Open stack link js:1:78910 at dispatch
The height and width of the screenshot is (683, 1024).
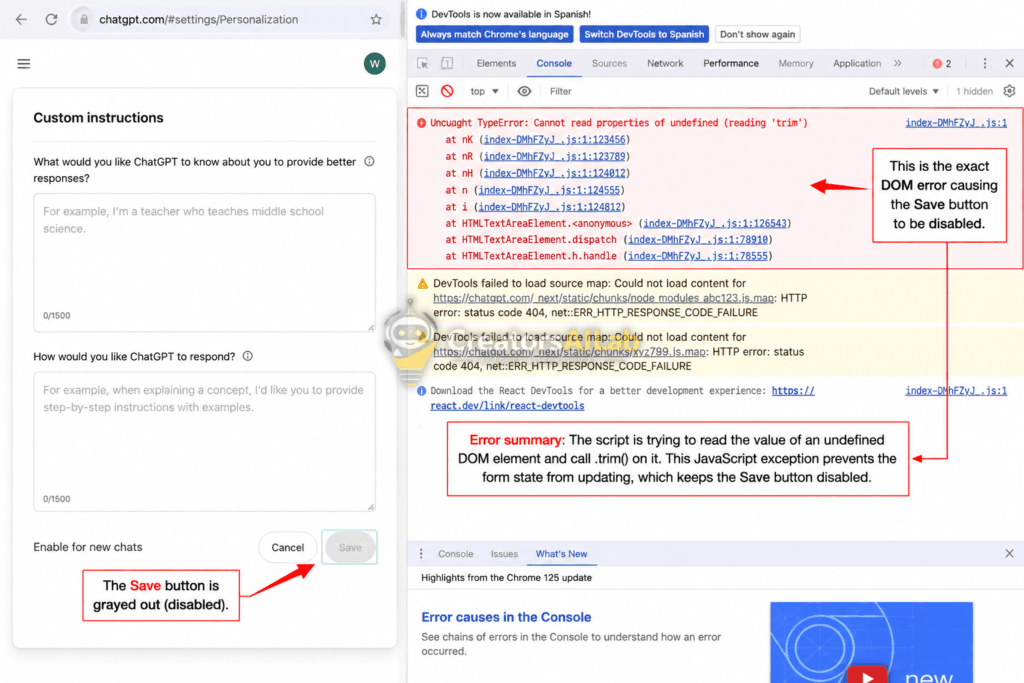pyautogui.click(x=697, y=240)
